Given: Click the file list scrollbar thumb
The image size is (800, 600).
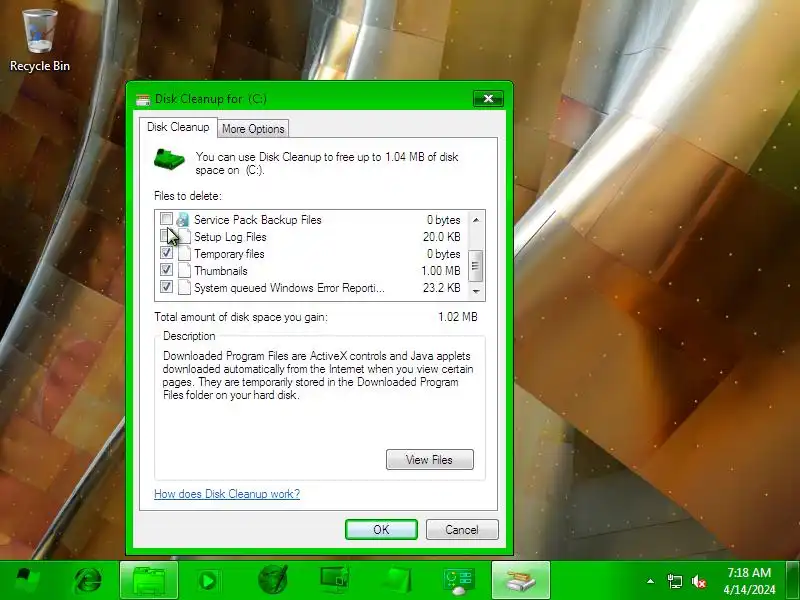Looking at the screenshot, I should [476, 266].
